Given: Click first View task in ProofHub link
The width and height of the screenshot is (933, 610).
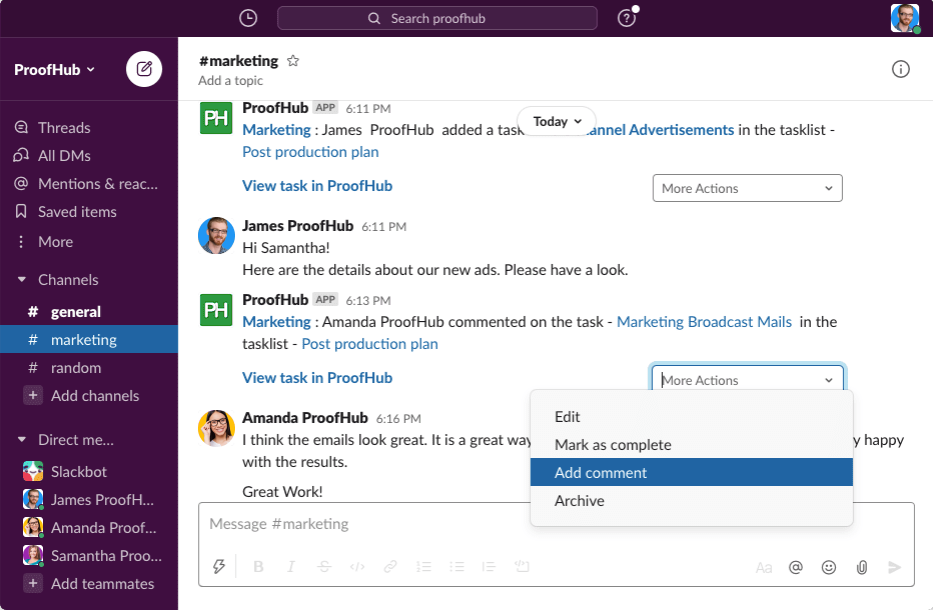Looking at the screenshot, I should pos(317,186).
